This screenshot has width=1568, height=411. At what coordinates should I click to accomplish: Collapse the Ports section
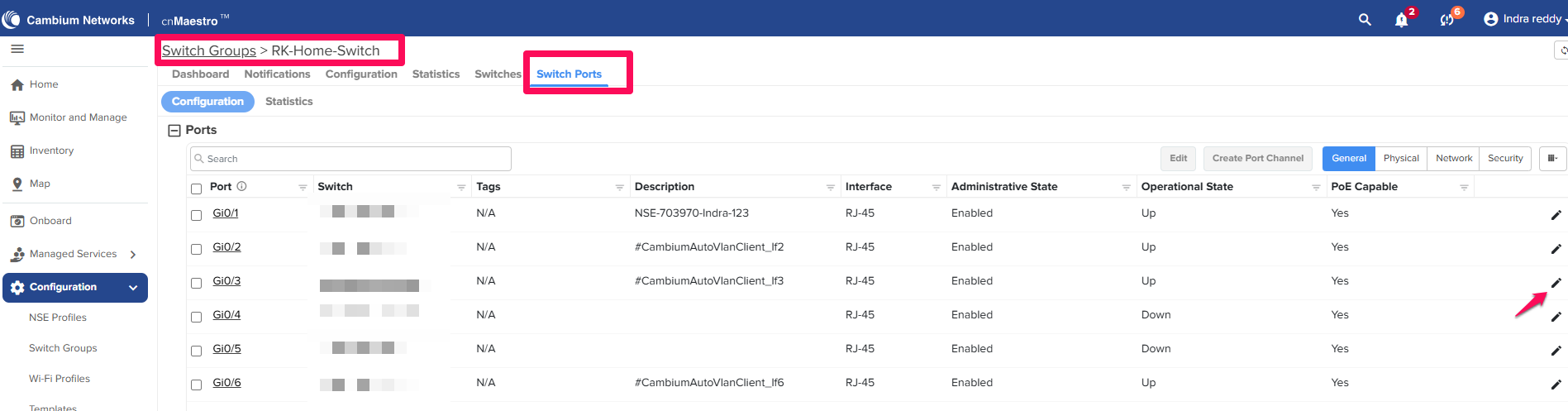coord(174,131)
